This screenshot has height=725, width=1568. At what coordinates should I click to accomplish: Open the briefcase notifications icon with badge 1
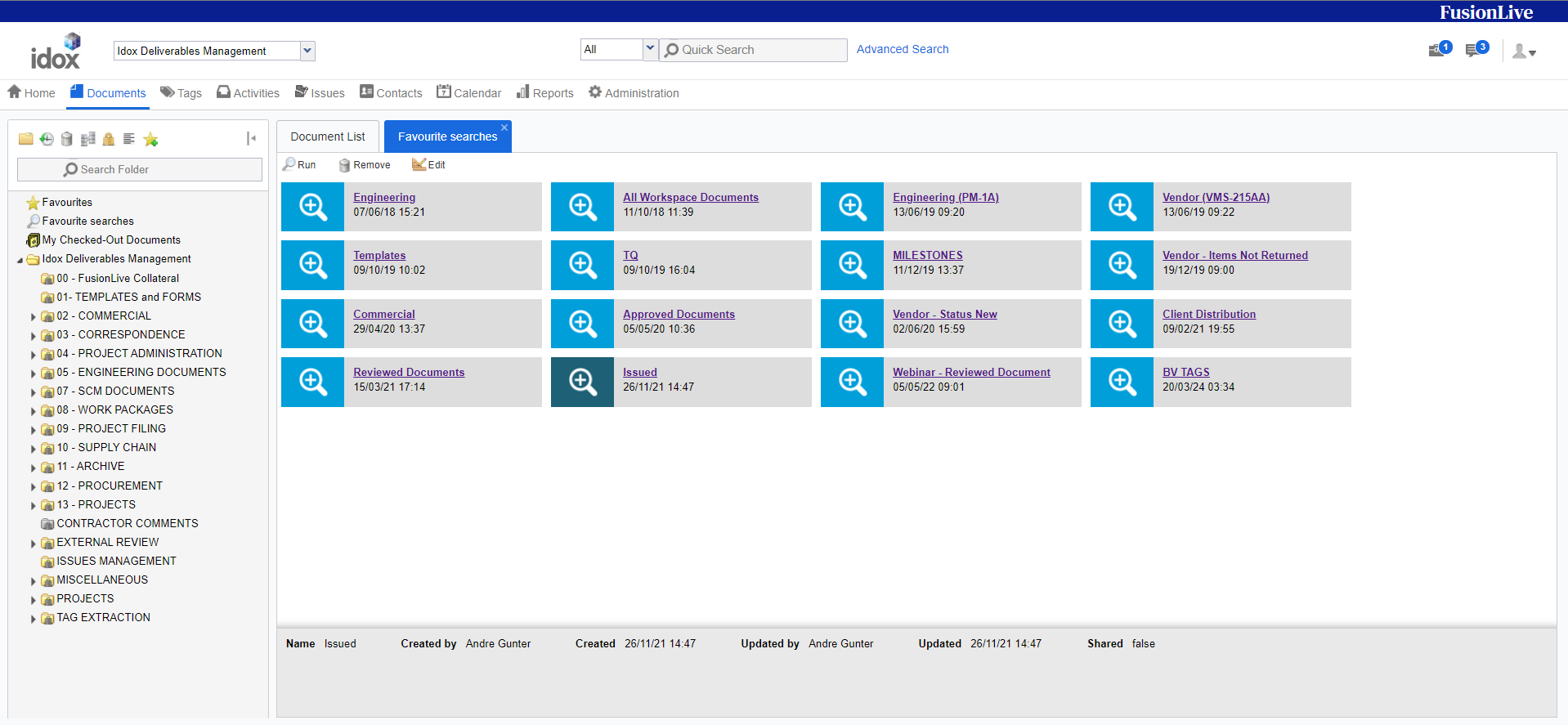click(x=1438, y=51)
